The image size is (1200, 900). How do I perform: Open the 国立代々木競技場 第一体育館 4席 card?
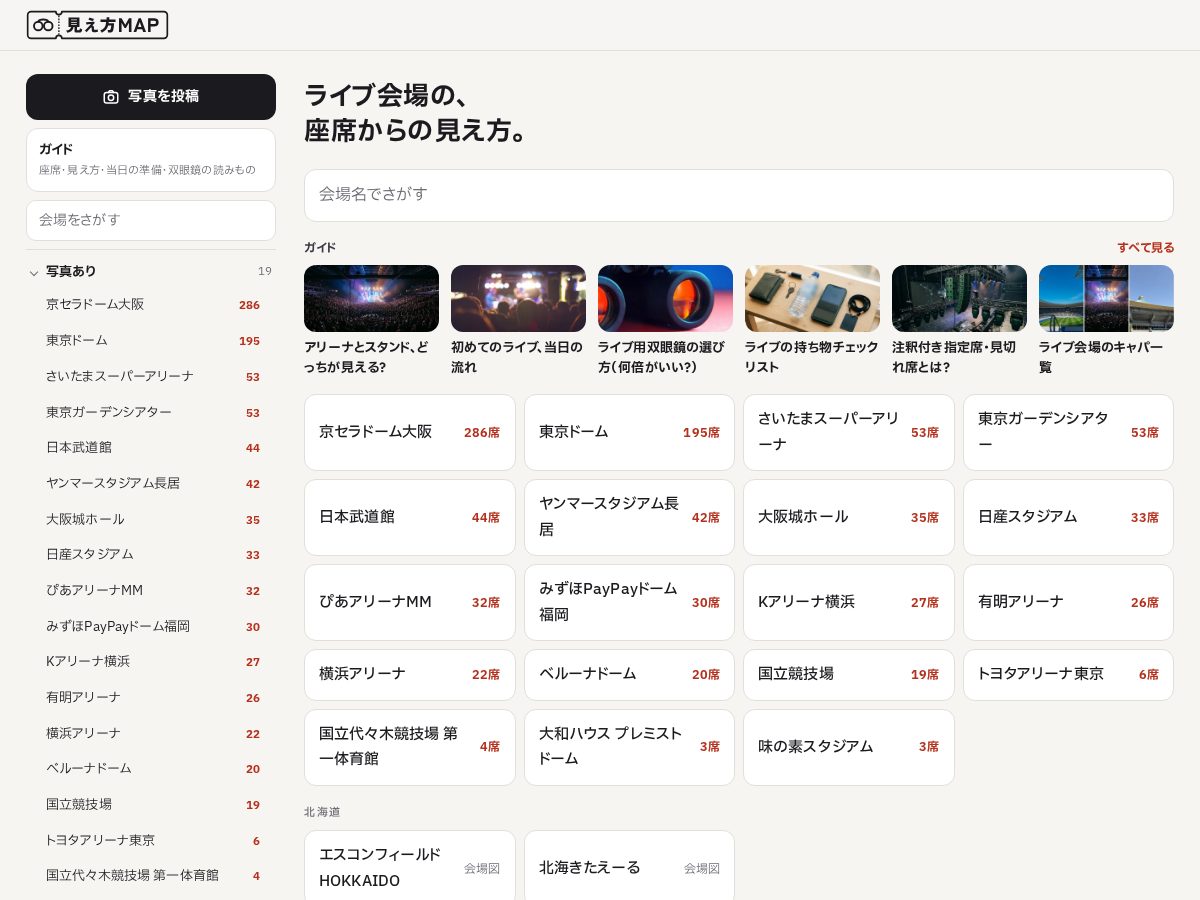(410, 747)
